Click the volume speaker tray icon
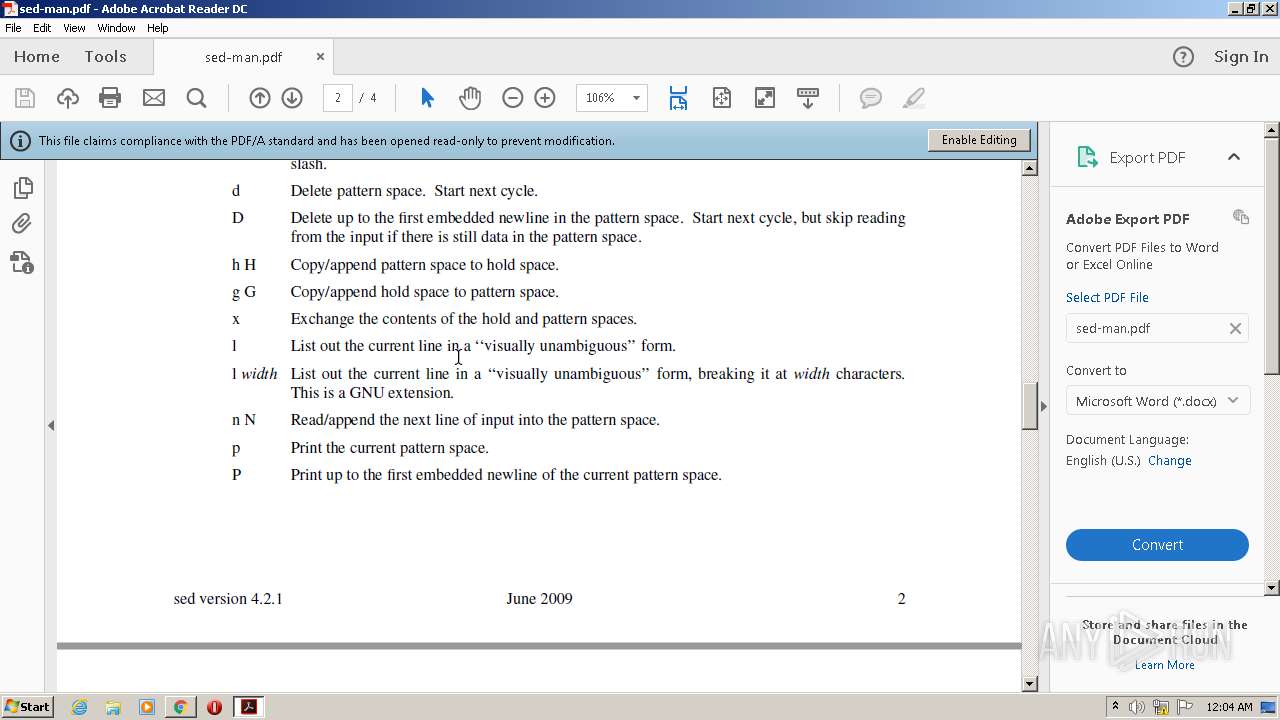The image size is (1280, 720). pos(1137,707)
